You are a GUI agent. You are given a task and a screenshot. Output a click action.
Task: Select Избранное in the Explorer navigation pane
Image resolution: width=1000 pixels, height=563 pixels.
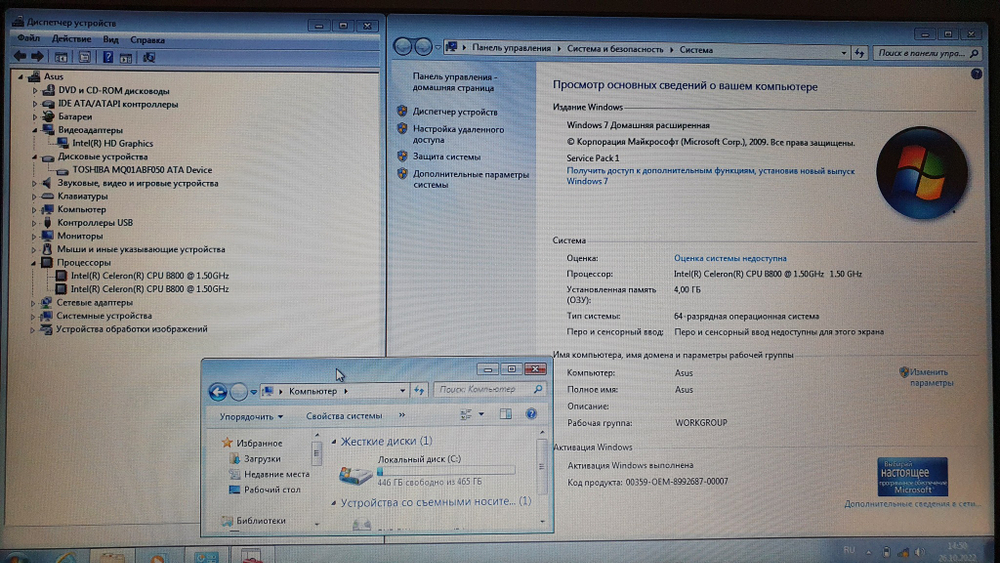pos(259,443)
